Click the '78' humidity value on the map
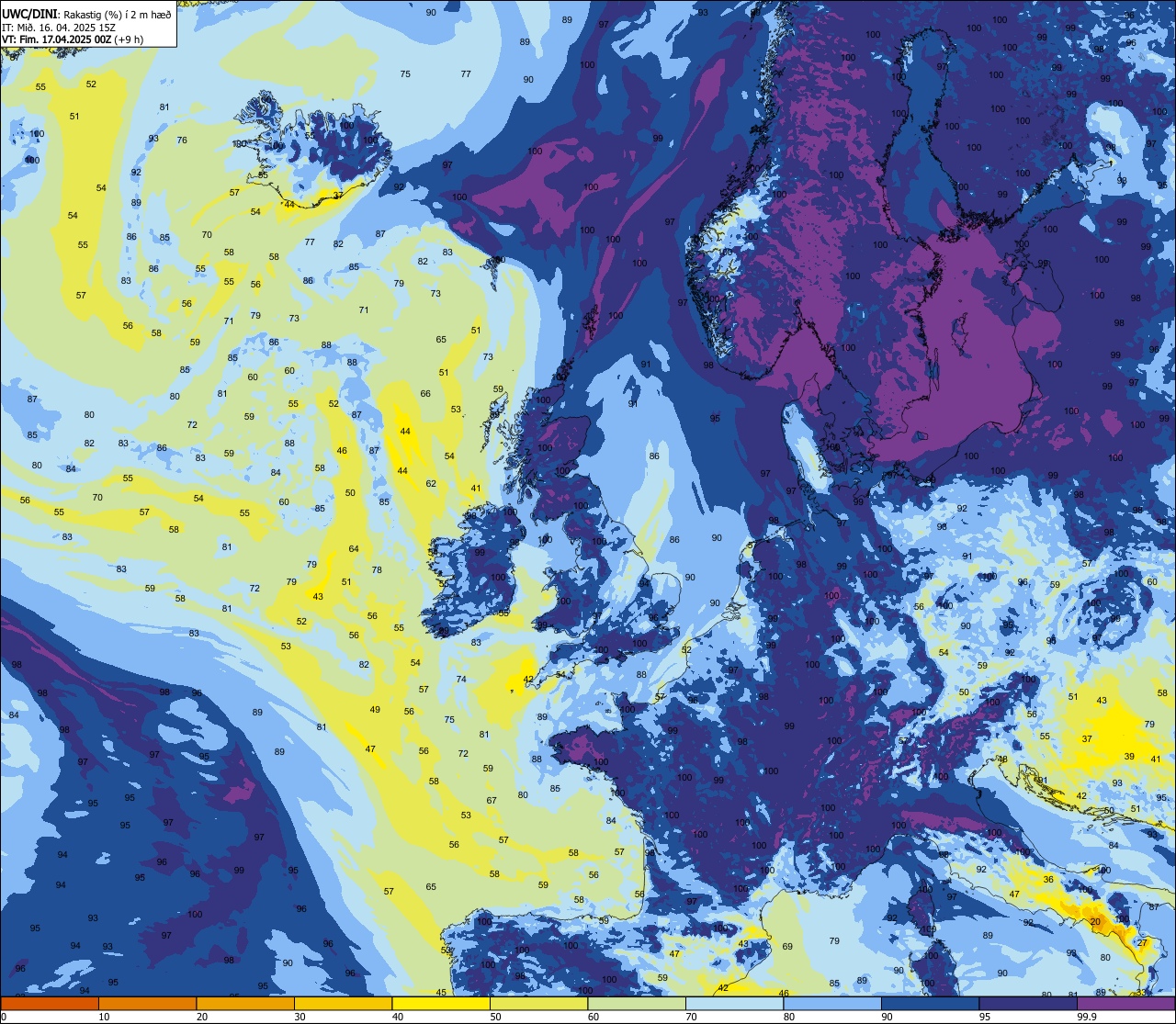The image size is (1176, 1024). [x=377, y=570]
